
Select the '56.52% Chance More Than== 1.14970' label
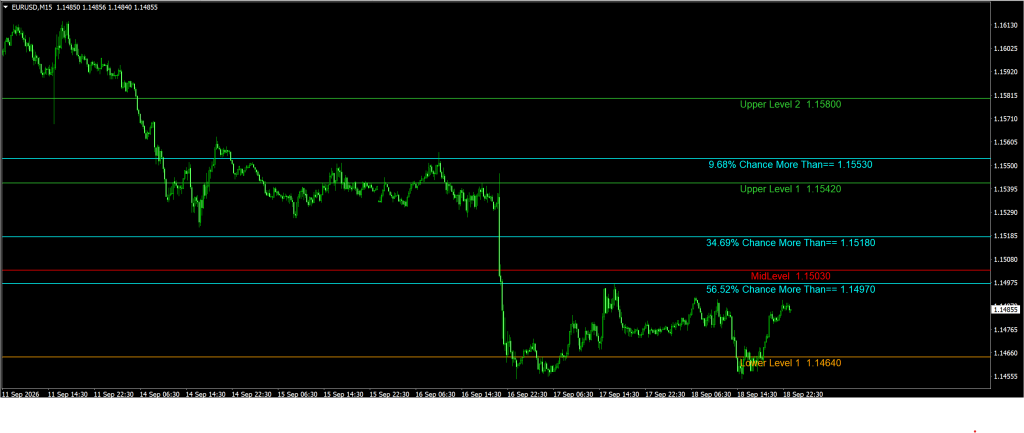[790, 289]
